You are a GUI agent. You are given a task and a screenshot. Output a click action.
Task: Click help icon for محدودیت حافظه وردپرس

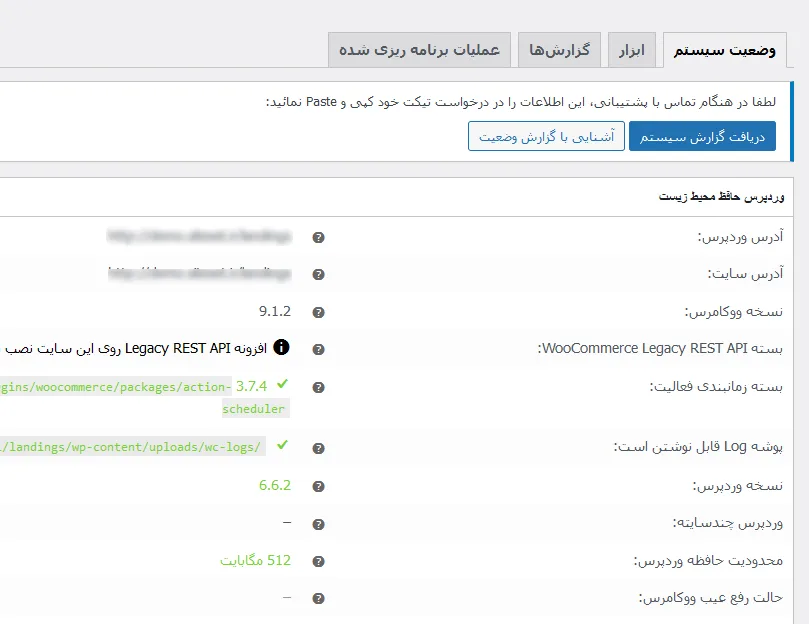pyautogui.click(x=318, y=561)
